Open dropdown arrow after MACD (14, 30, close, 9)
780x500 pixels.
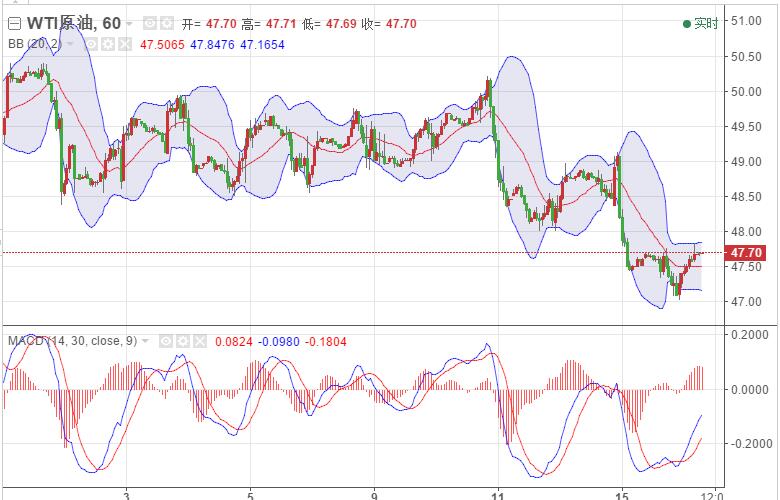click(145, 341)
